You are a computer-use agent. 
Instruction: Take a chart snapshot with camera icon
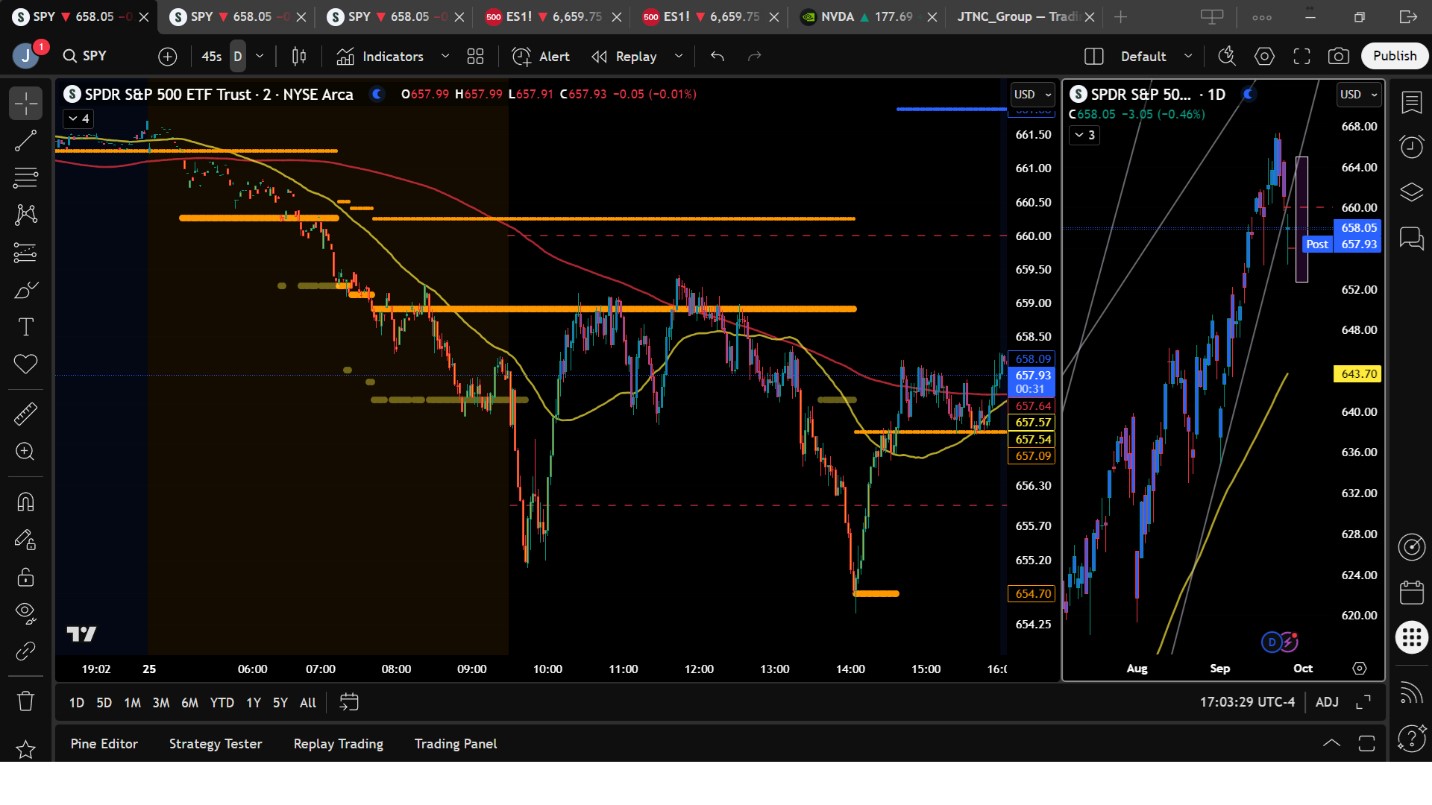(1338, 57)
